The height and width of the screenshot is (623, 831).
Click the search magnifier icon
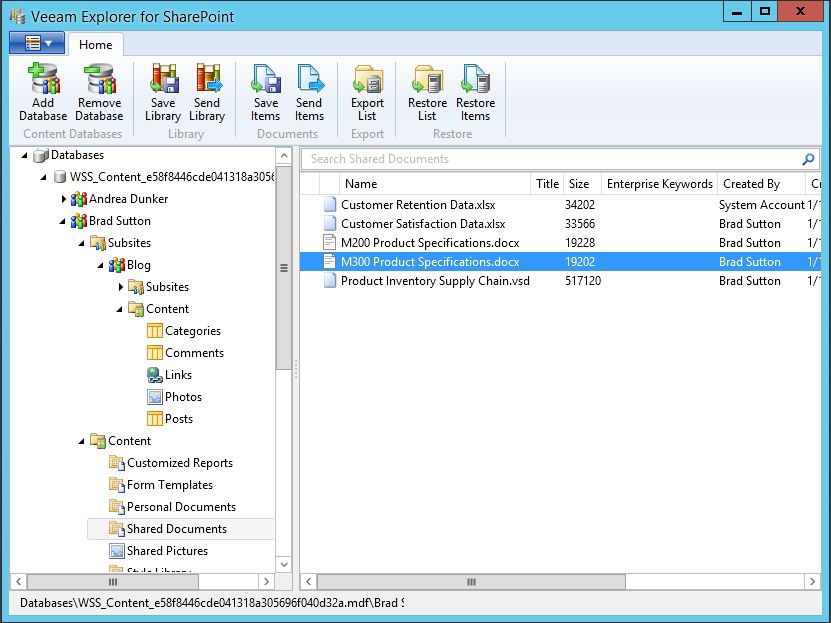808,159
